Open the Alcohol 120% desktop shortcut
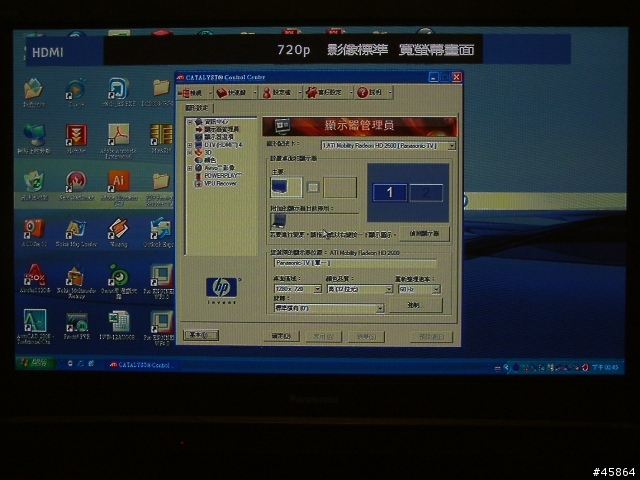The image size is (640, 480). [35, 279]
